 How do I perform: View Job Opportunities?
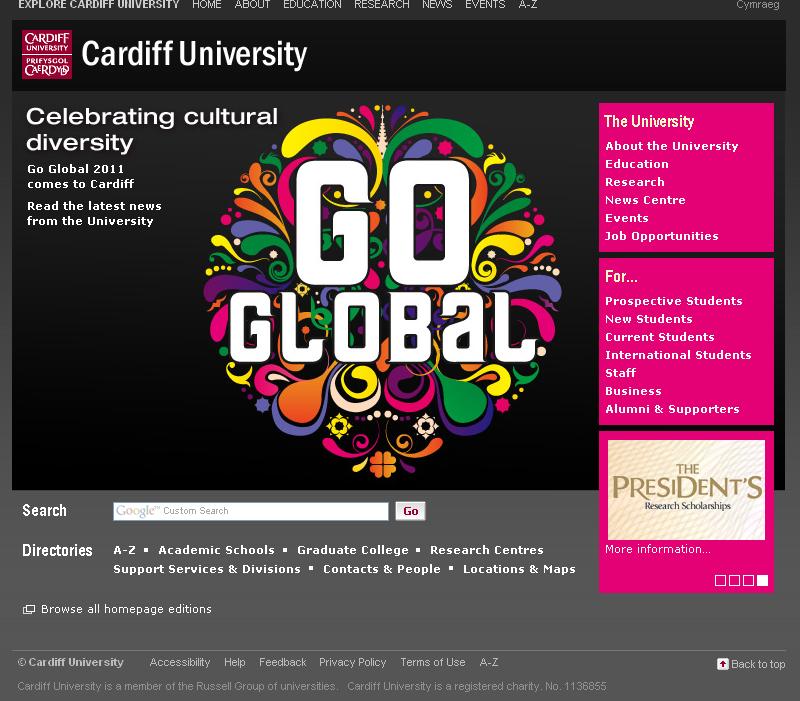(x=661, y=236)
